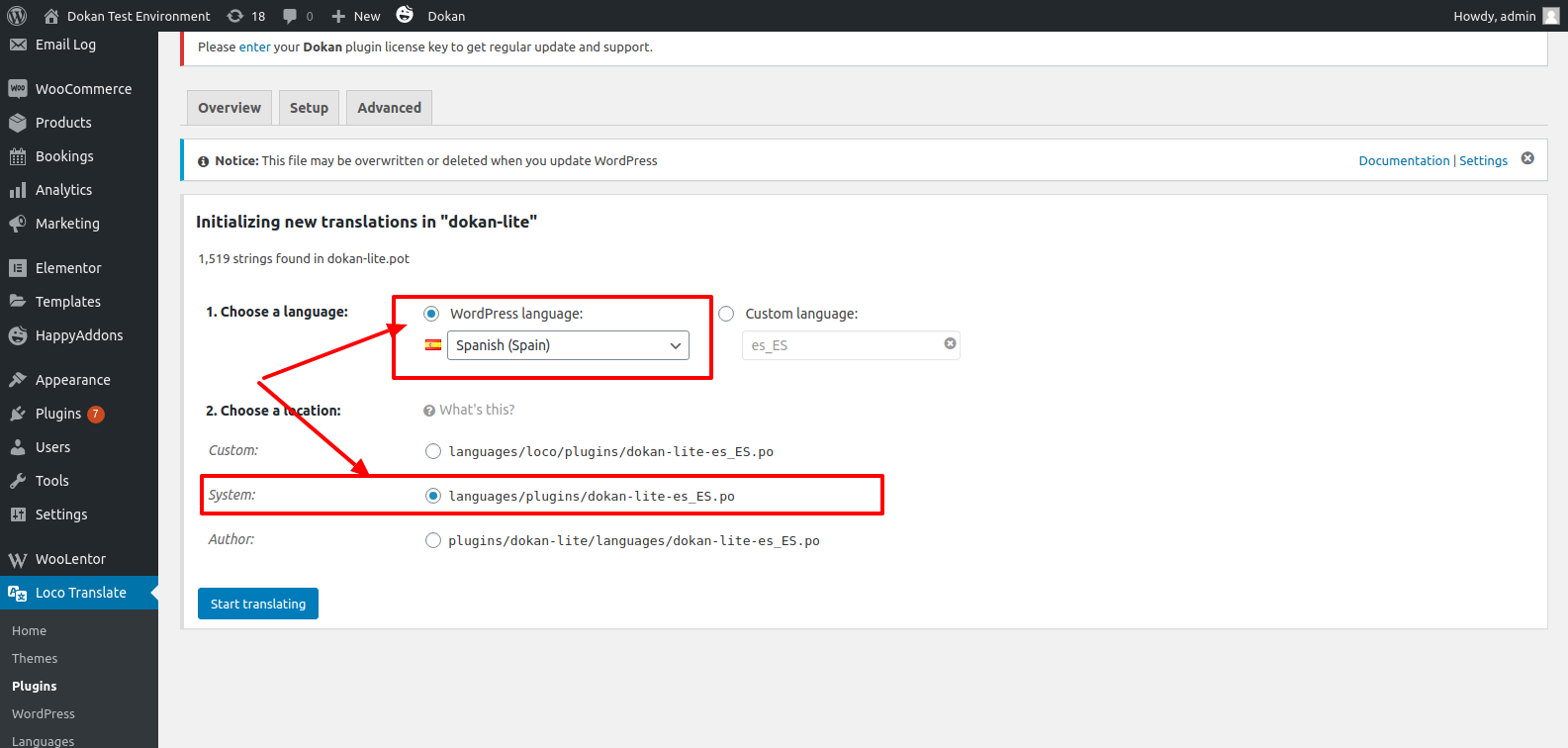
Task: Open the WooCommerce menu label
Action: point(84,89)
